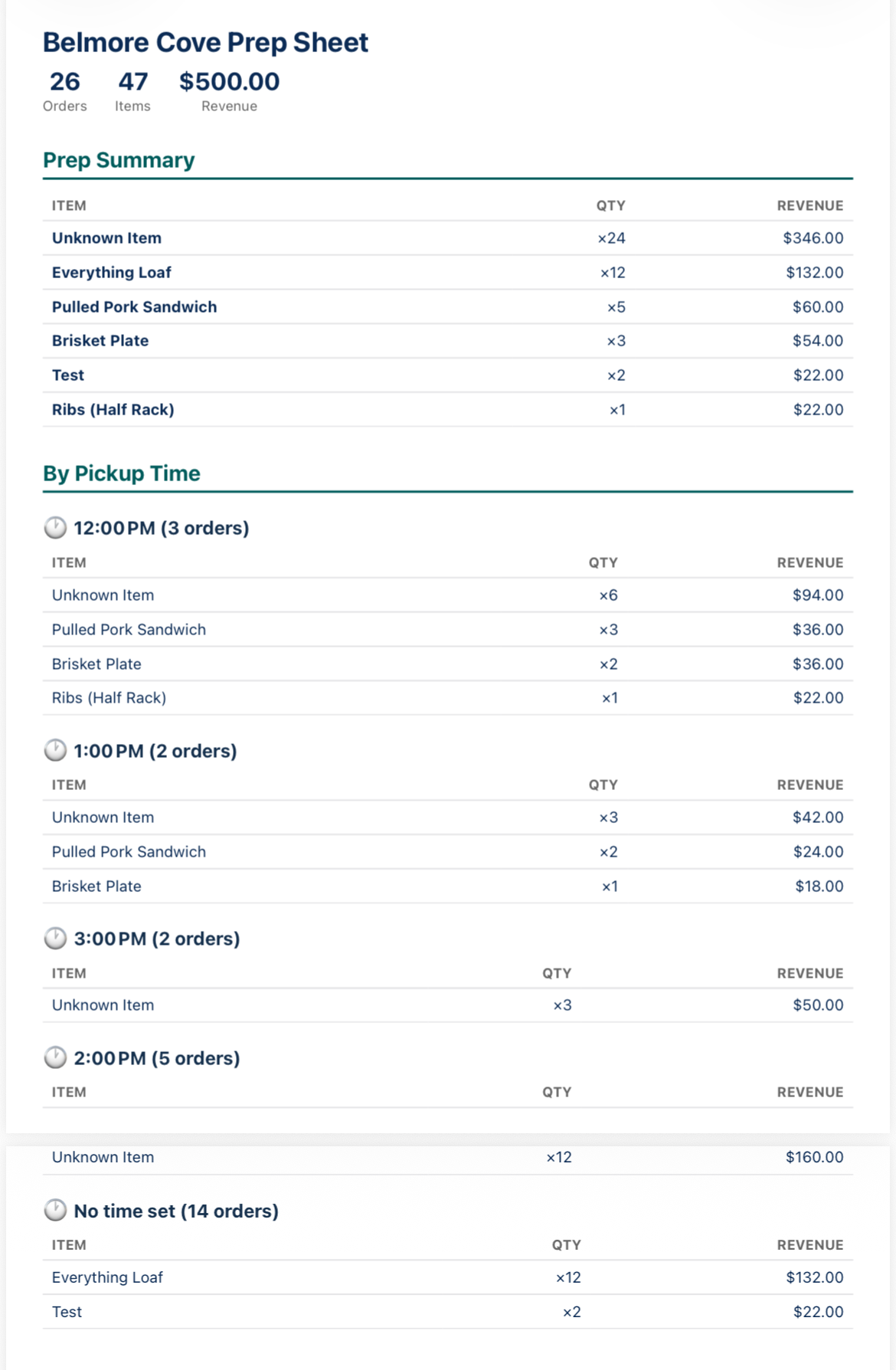Click the clock icon beside 3:00 PM

tap(55, 938)
